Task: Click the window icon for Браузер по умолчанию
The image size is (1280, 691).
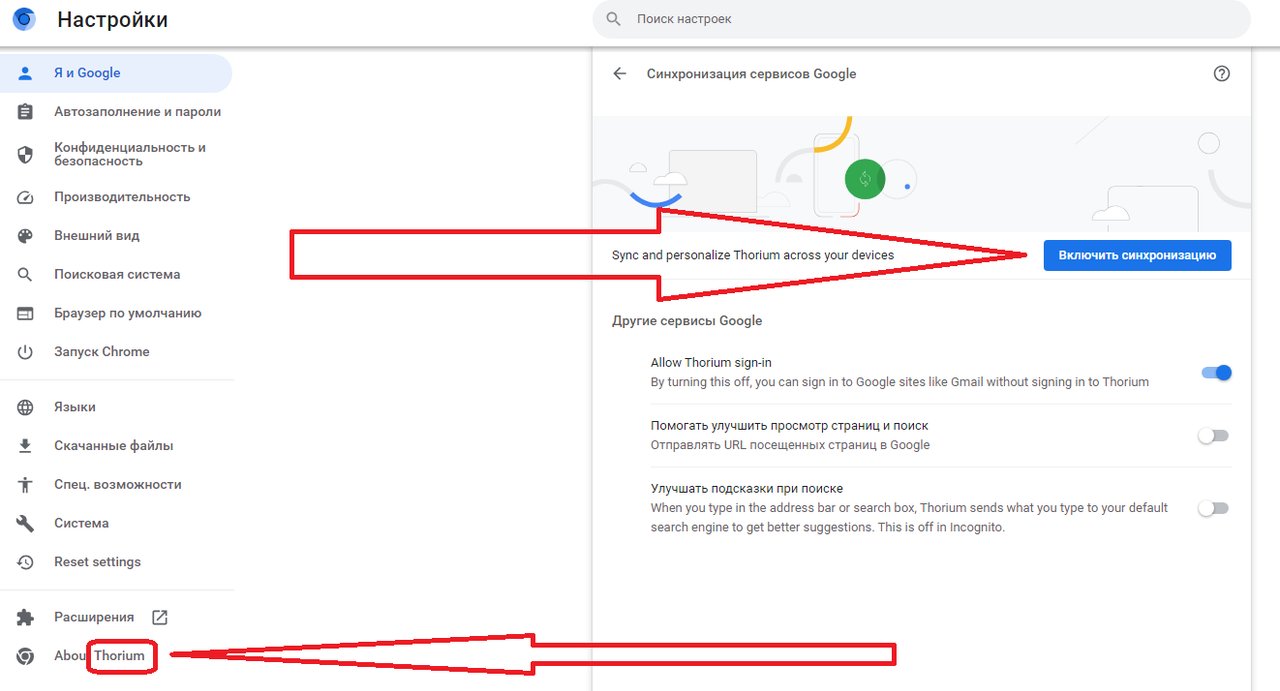Action: (26, 313)
